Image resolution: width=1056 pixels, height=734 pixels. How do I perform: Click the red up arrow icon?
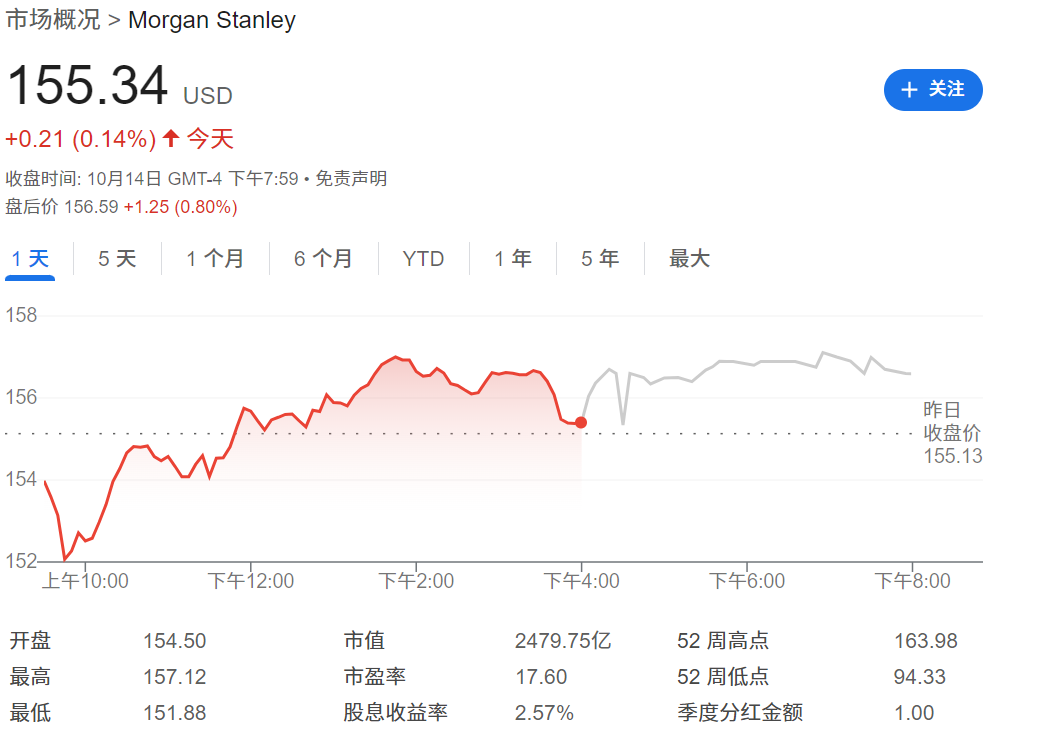click(x=171, y=138)
